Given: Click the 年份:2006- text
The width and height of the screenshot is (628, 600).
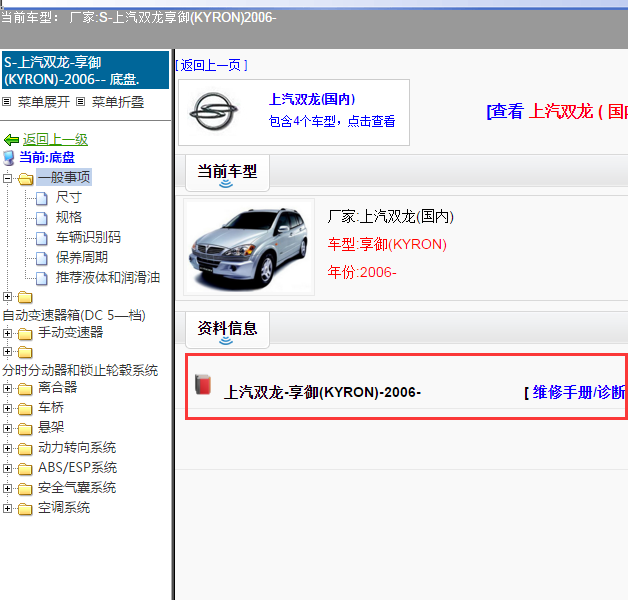Looking at the screenshot, I should click(x=362, y=272).
